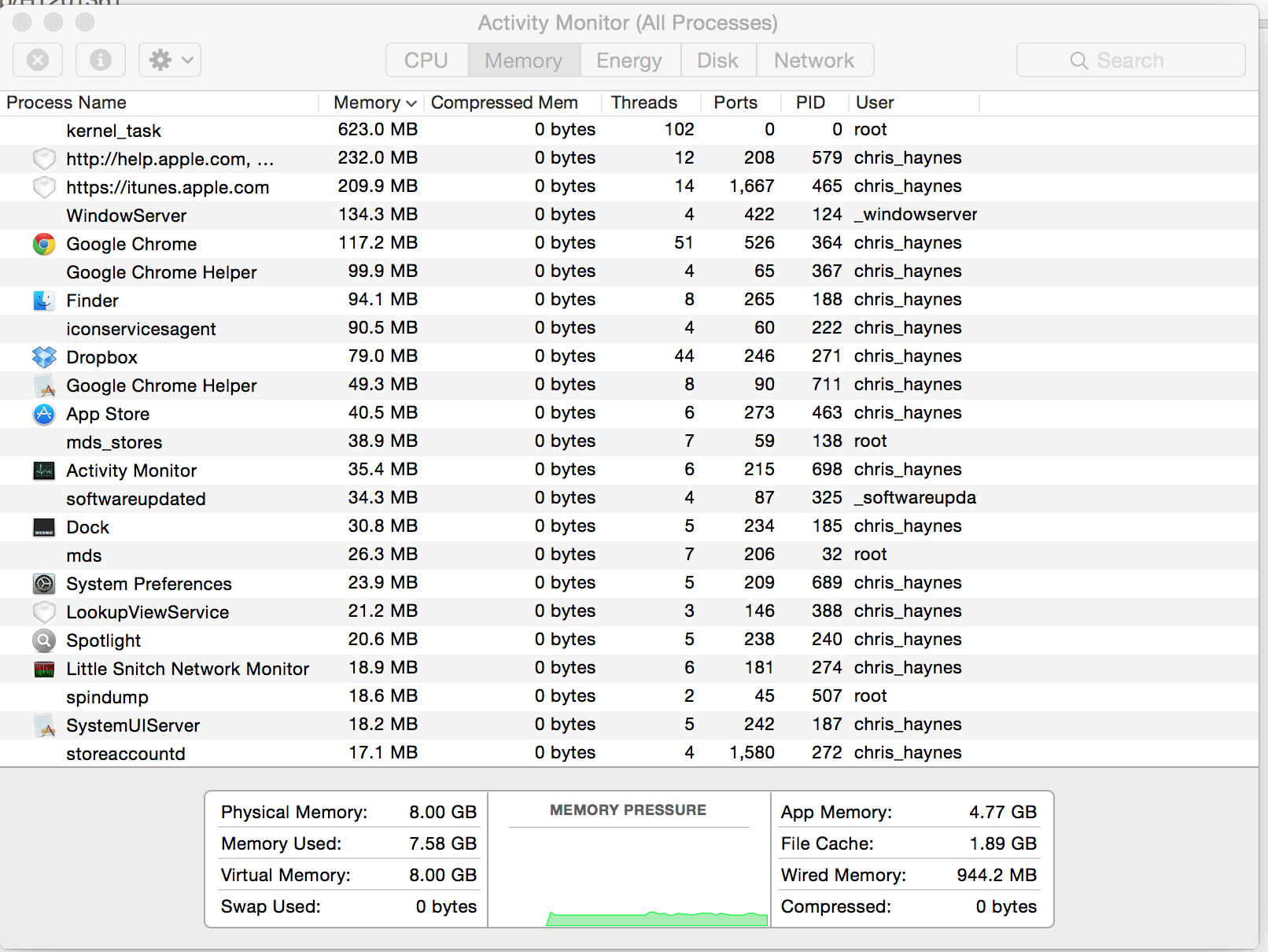Switch to the CPU tab

[426, 60]
